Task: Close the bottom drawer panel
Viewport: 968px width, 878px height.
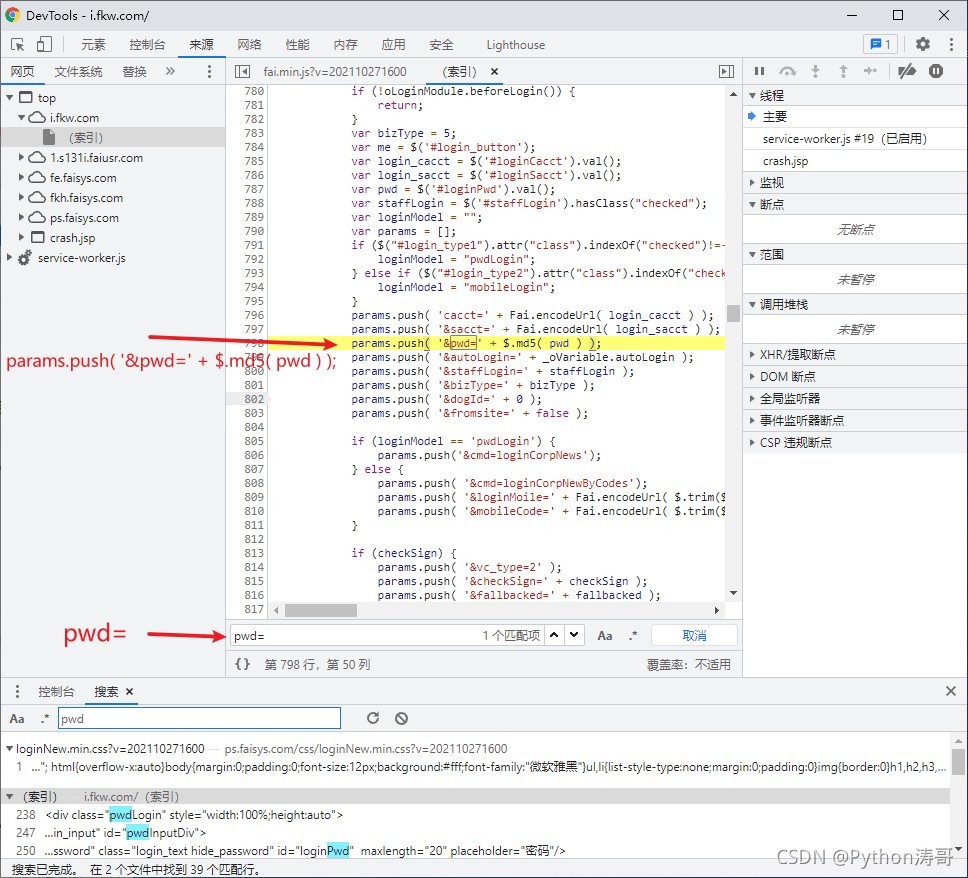Action: pos(951,691)
